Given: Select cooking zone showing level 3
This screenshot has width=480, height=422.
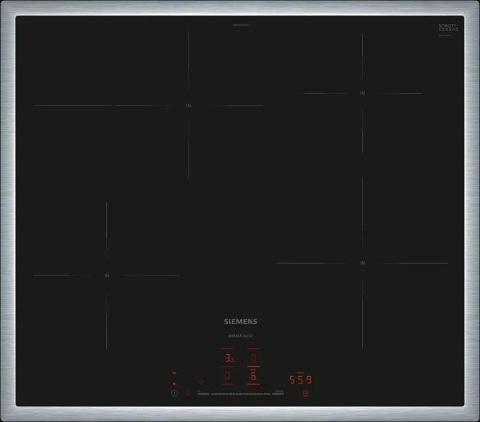Looking at the screenshot, I should click(x=228, y=358).
